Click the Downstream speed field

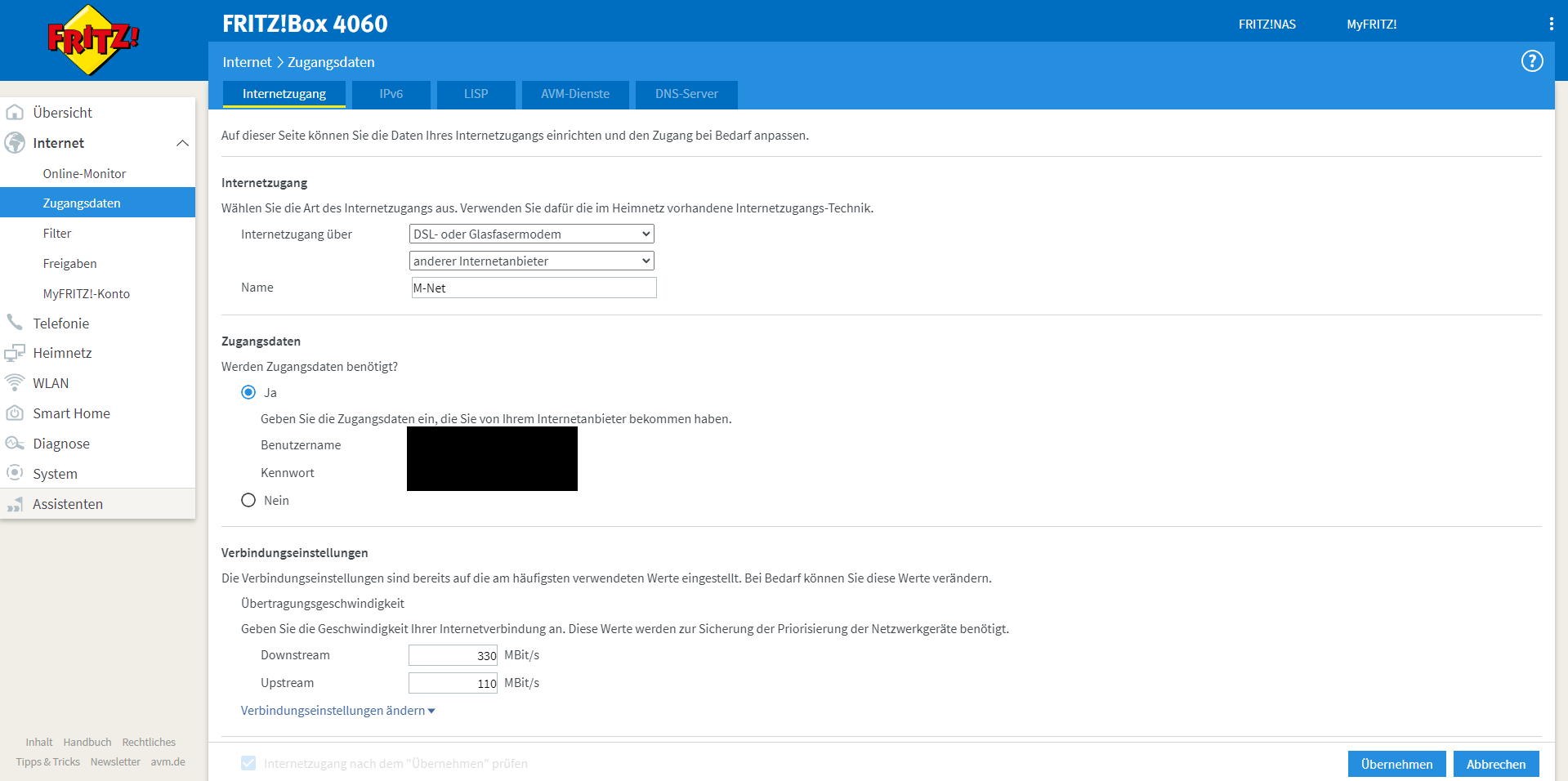tap(453, 655)
